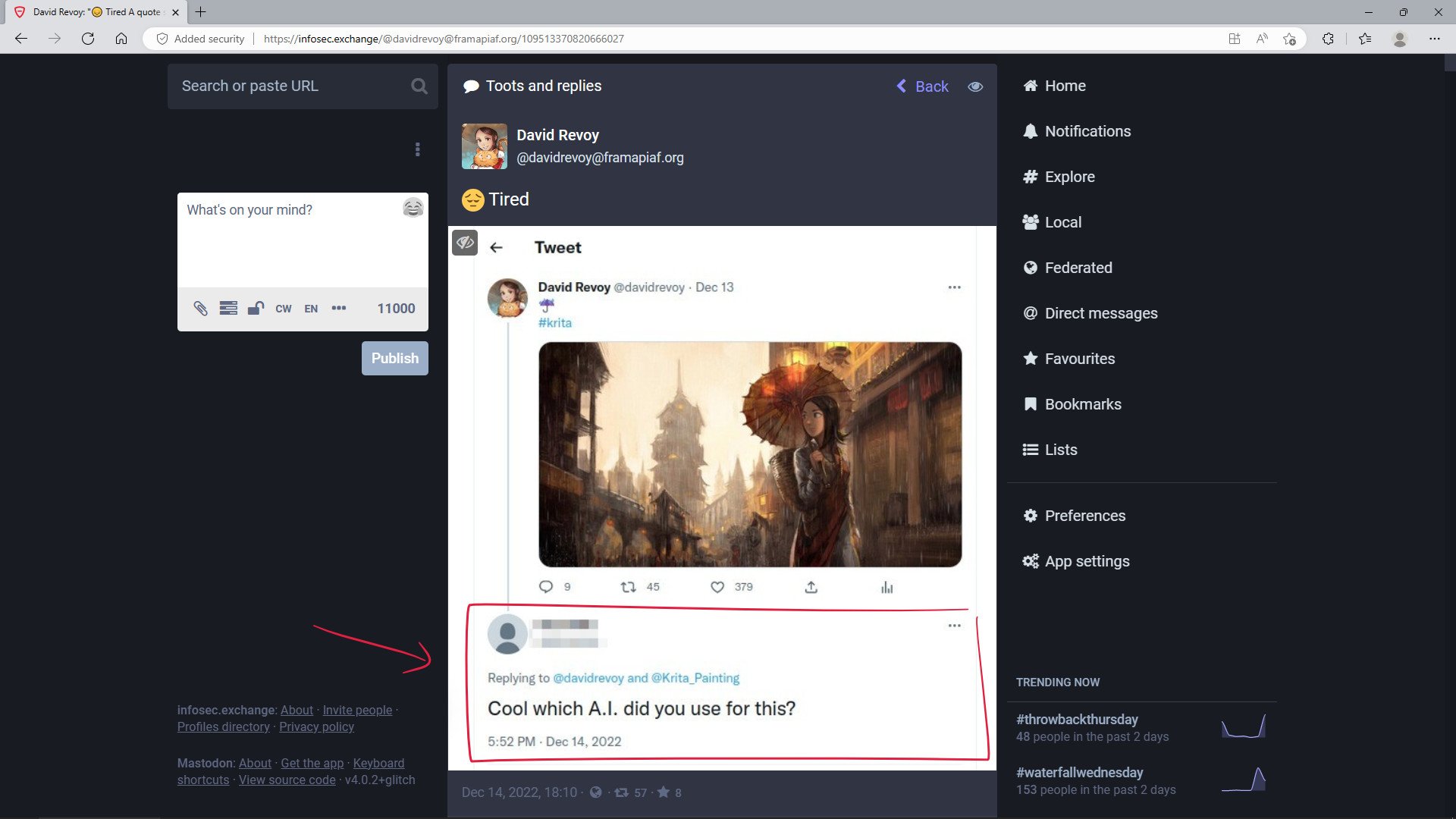Click the split-screen/apps icon in address bar
The image size is (1456, 819).
pyautogui.click(x=1235, y=39)
